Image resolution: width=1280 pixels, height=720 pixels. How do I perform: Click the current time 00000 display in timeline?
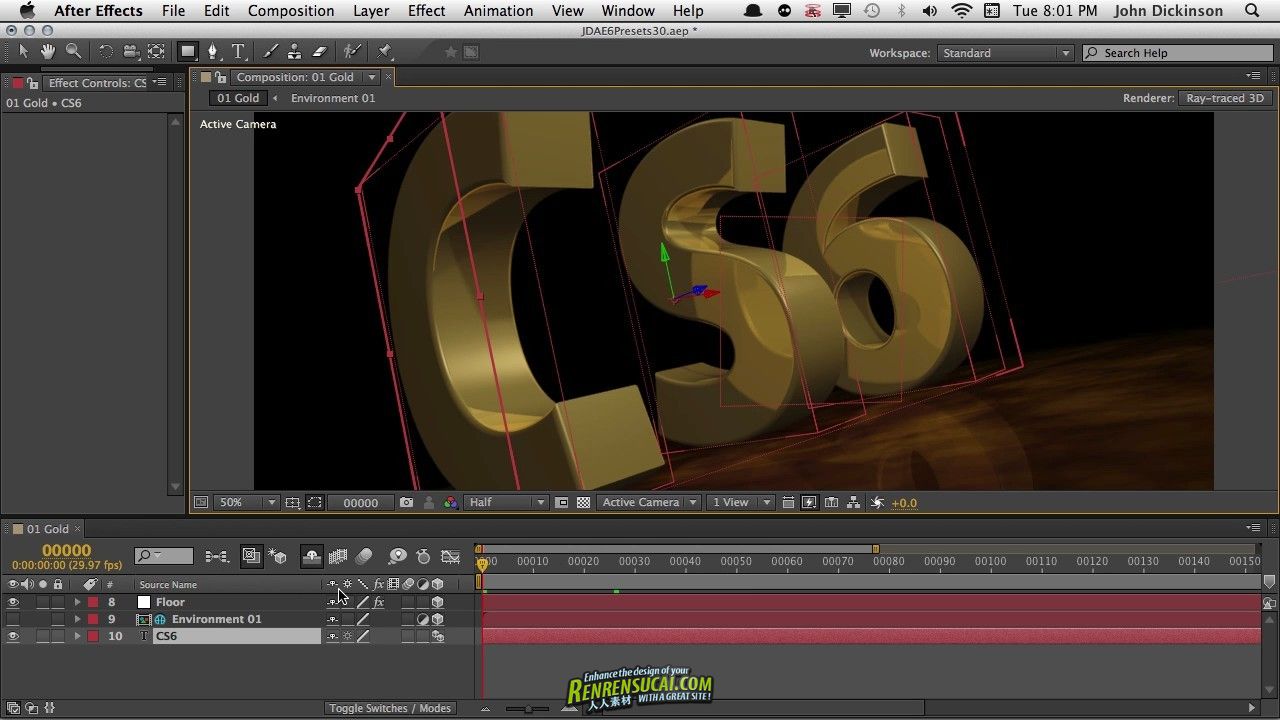66,550
